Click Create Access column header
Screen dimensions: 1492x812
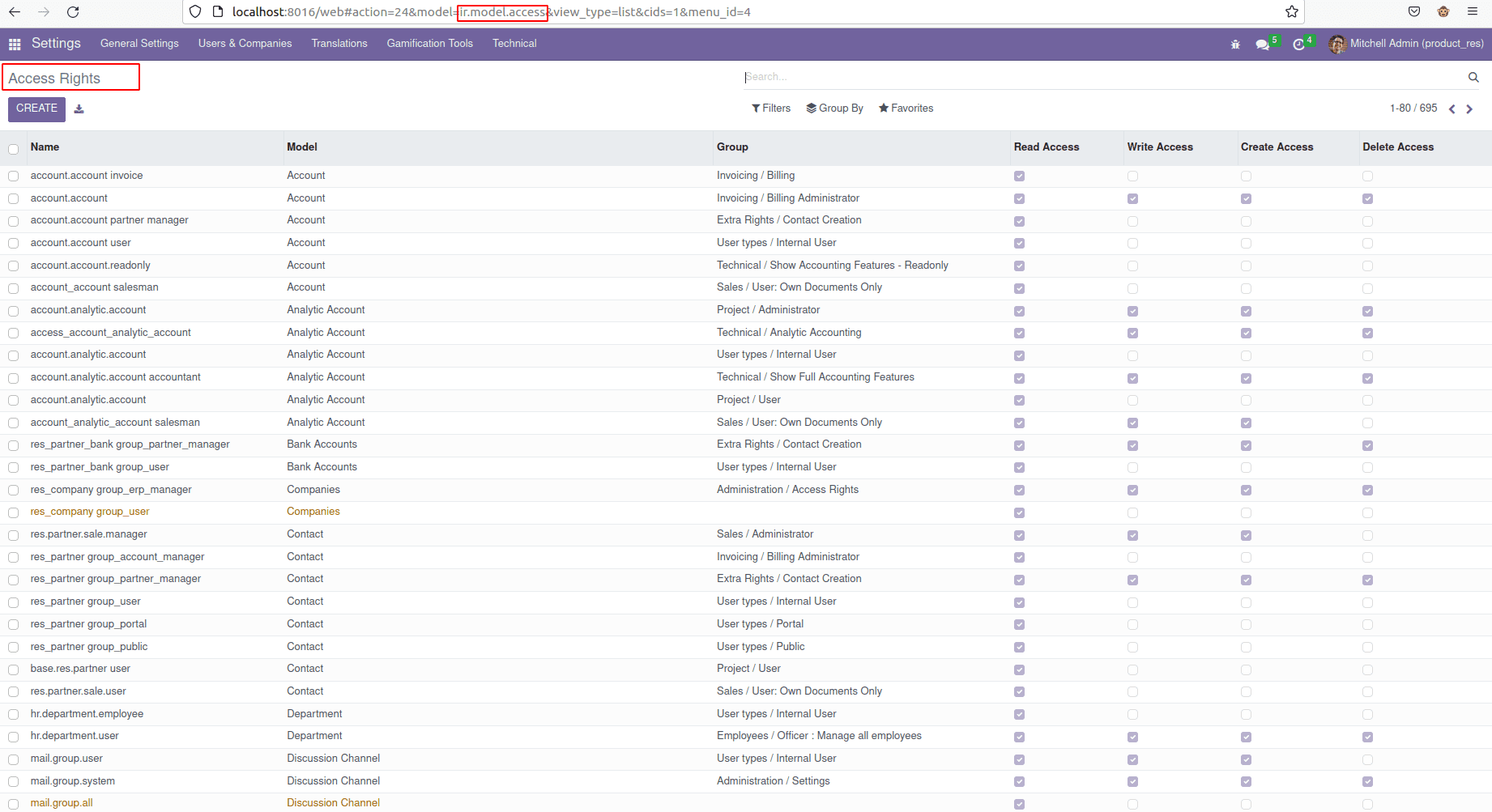pos(1277,147)
